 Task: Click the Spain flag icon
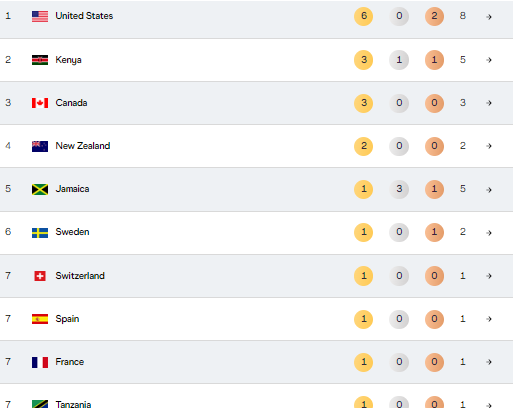[x=40, y=319]
